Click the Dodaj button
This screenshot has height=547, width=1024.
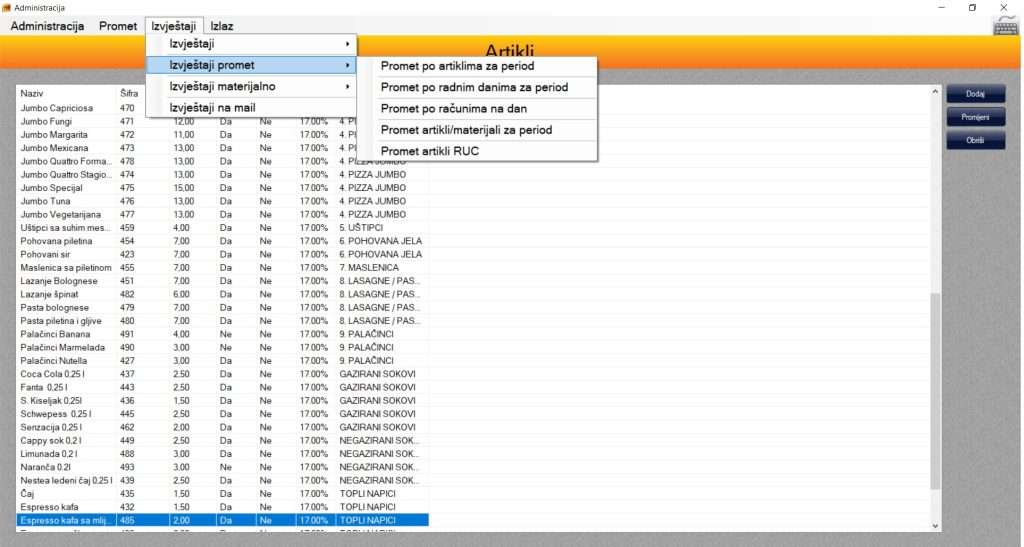tap(976, 93)
